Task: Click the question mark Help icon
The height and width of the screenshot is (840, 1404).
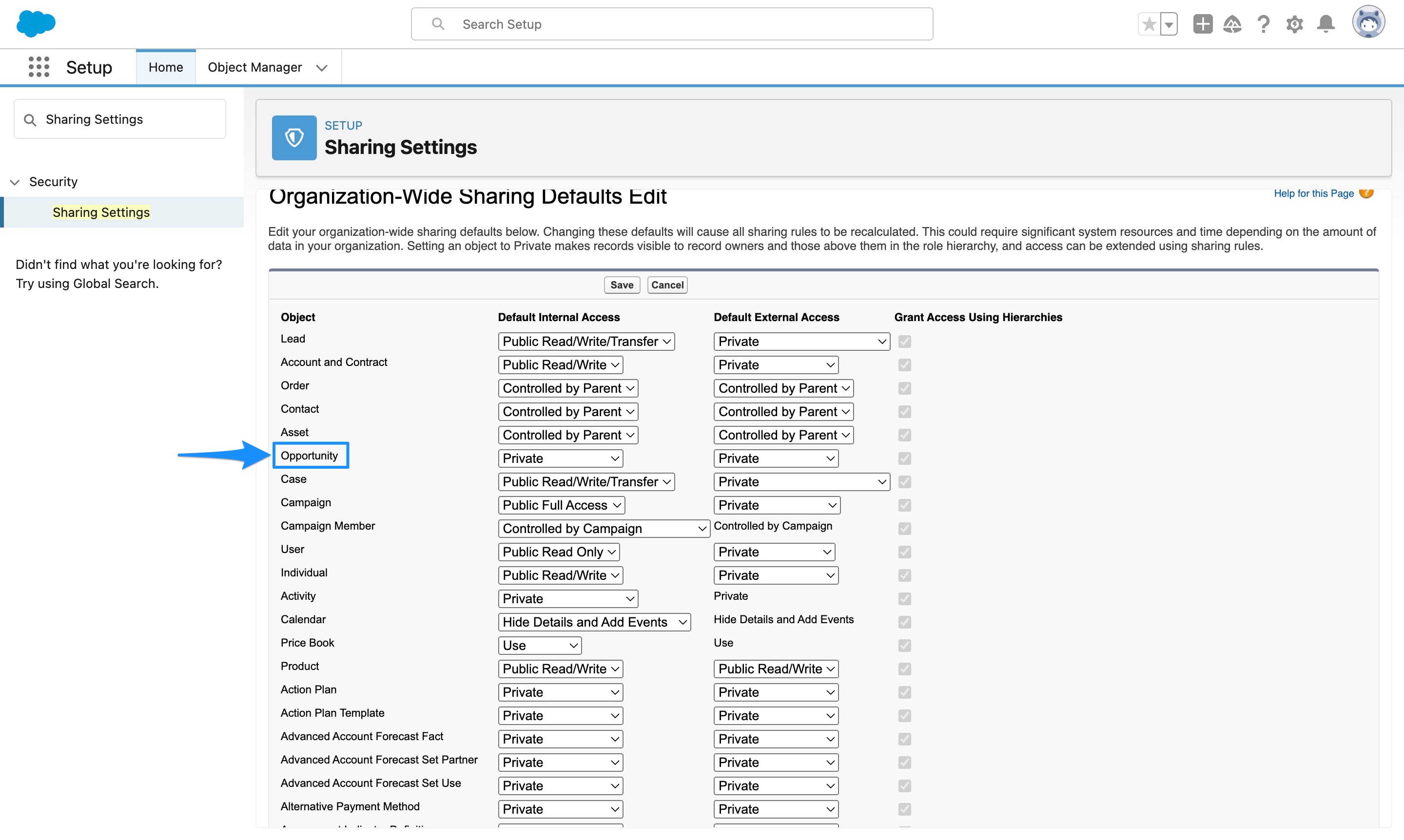Action: [1263, 24]
